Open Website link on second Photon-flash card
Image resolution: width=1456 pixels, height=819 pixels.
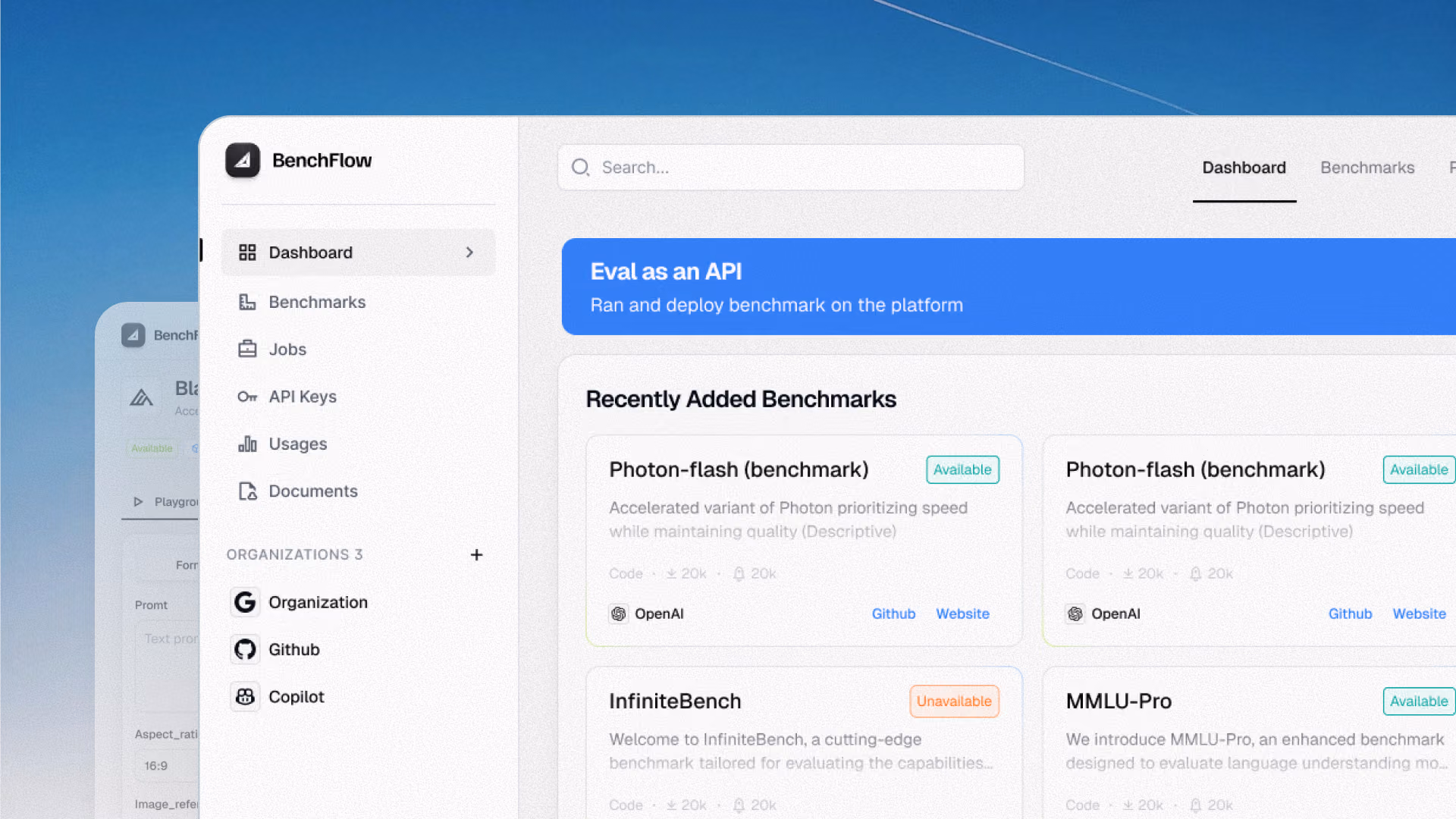point(1419,613)
